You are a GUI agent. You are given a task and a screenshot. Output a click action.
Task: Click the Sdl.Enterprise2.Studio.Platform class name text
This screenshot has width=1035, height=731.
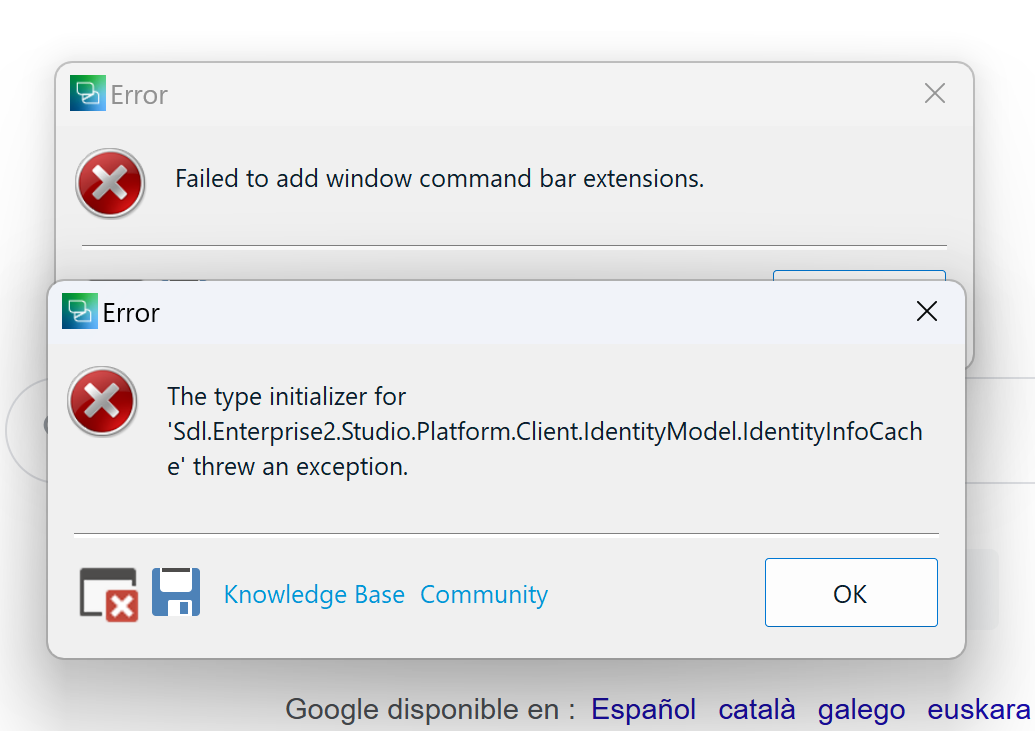(545, 431)
